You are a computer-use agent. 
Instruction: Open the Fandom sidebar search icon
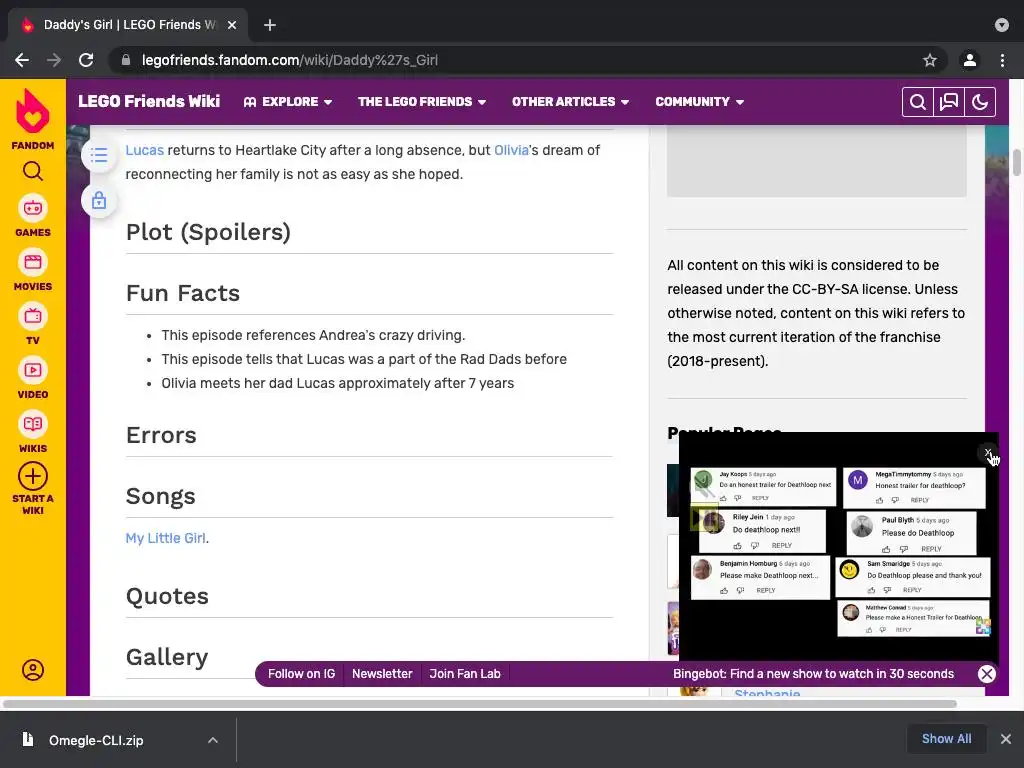(33, 171)
